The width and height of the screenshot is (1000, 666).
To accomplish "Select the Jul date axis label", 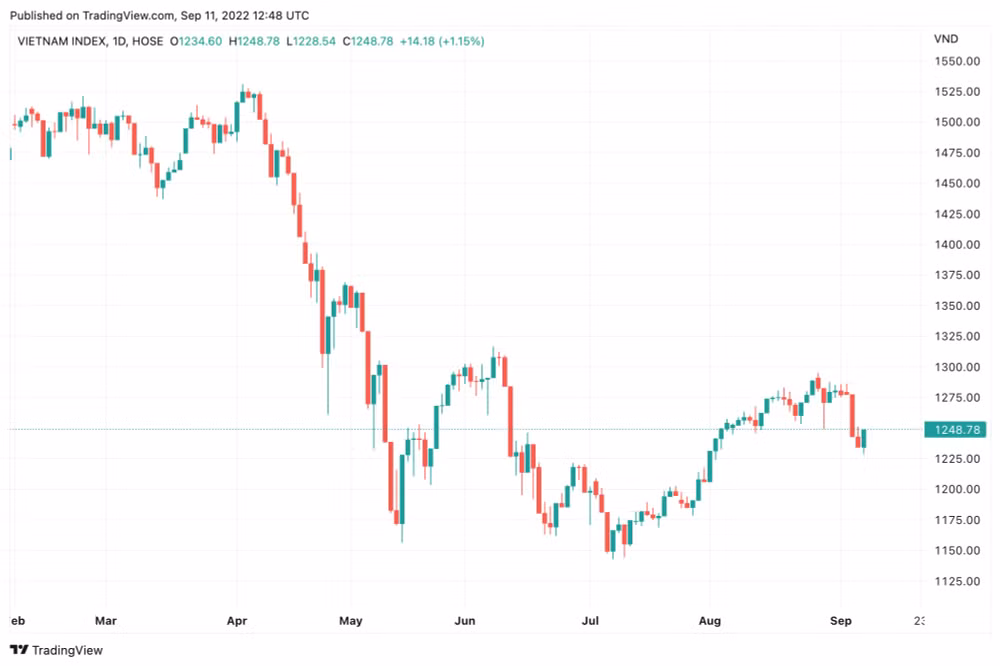I will 591,621.
